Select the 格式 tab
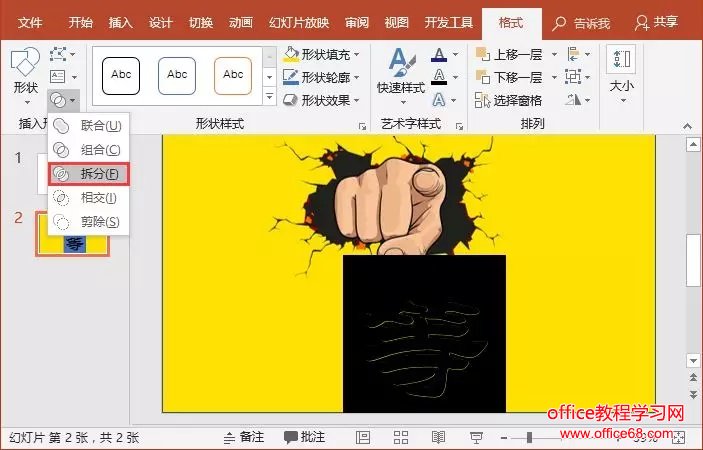 pos(511,22)
